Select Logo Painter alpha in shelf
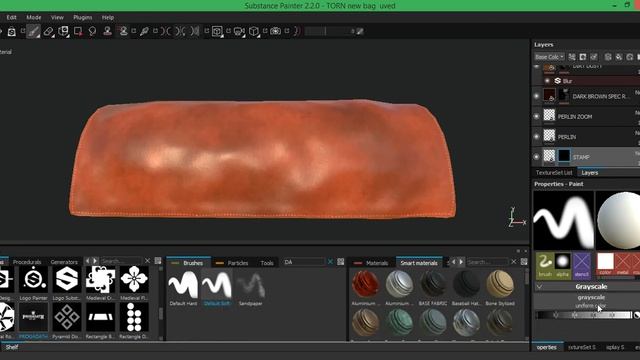Viewport: 640px width, 360px height. pos(33,283)
